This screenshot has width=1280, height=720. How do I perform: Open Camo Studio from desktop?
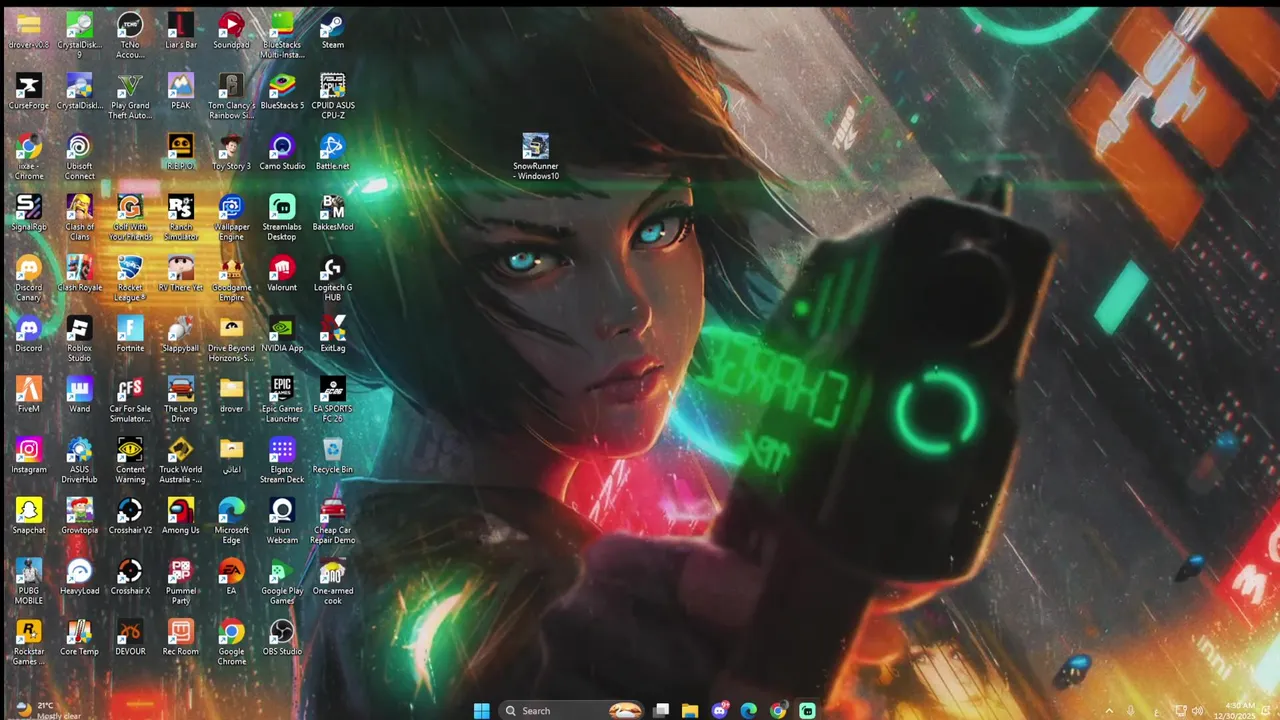pyautogui.click(x=282, y=153)
